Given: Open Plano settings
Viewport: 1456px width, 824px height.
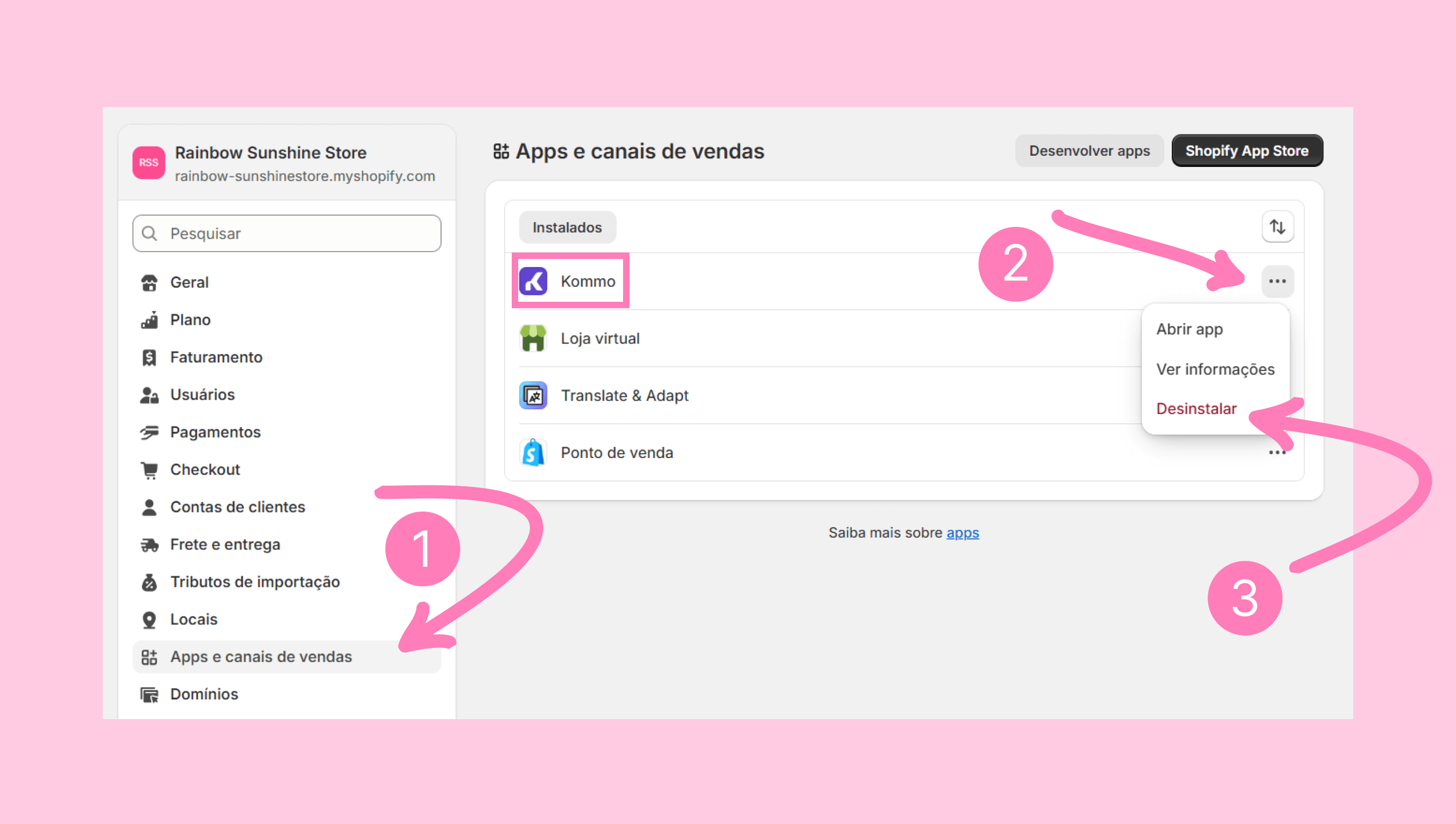Looking at the screenshot, I should pos(286,320).
